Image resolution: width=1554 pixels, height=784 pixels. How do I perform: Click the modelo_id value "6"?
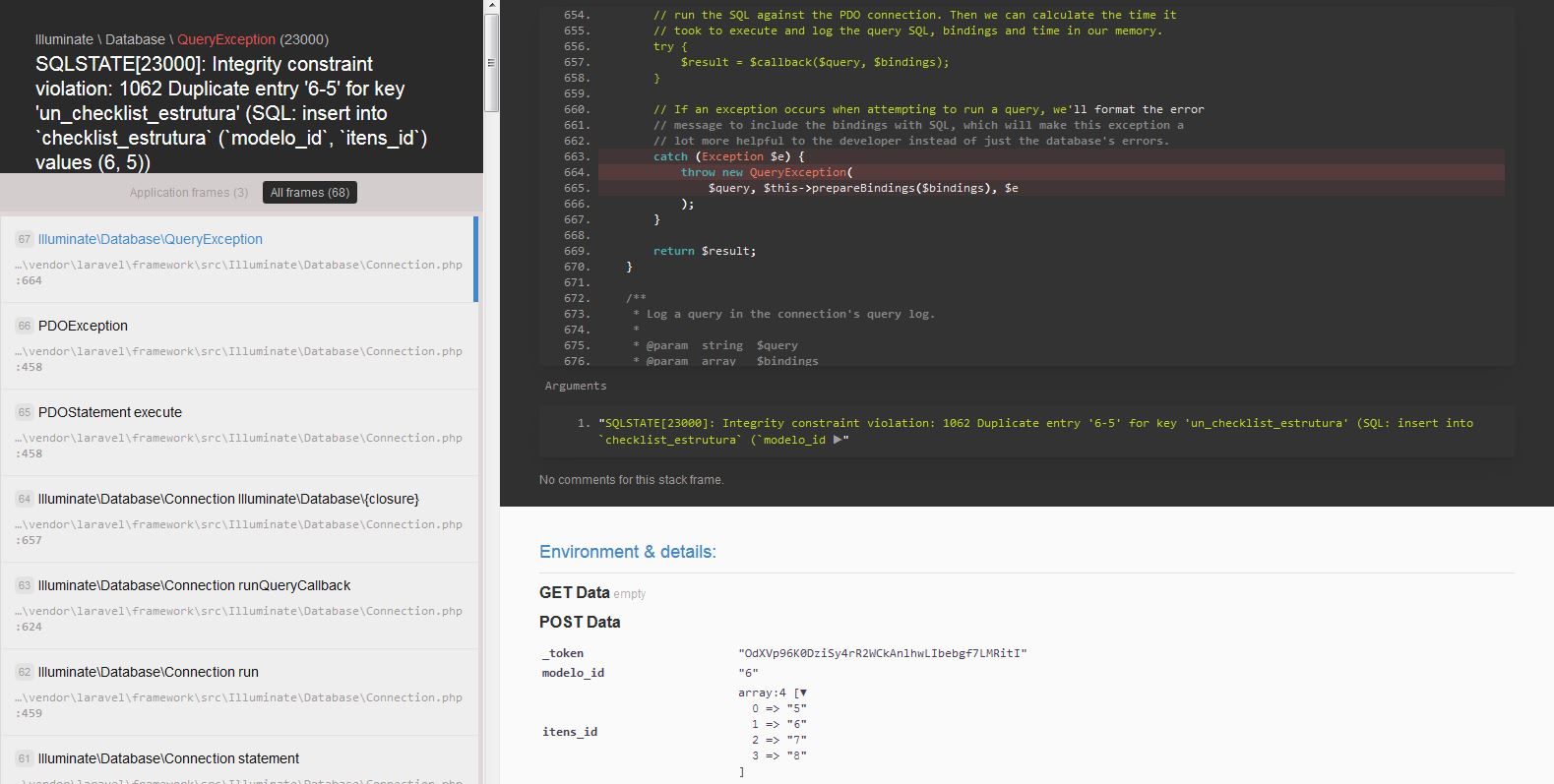[748, 673]
